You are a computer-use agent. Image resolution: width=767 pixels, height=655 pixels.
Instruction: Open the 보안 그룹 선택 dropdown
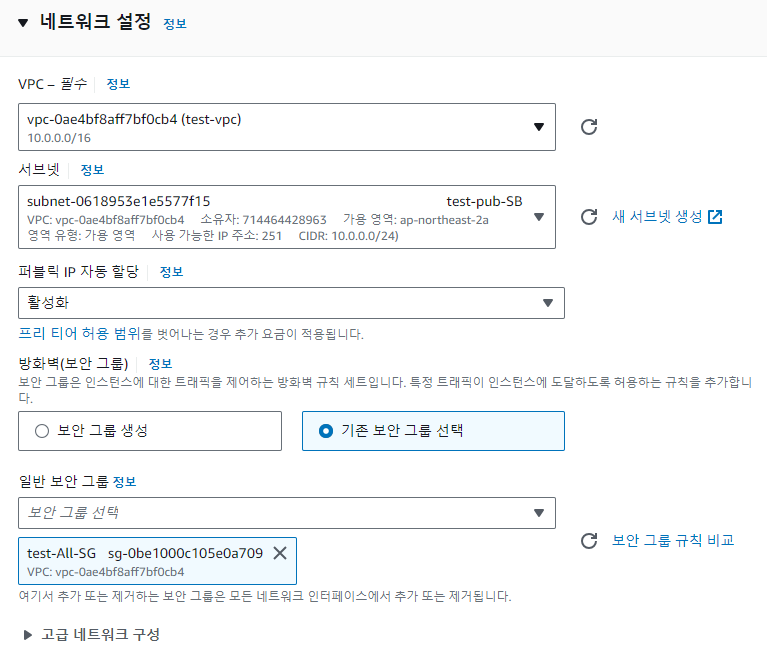(287, 513)
